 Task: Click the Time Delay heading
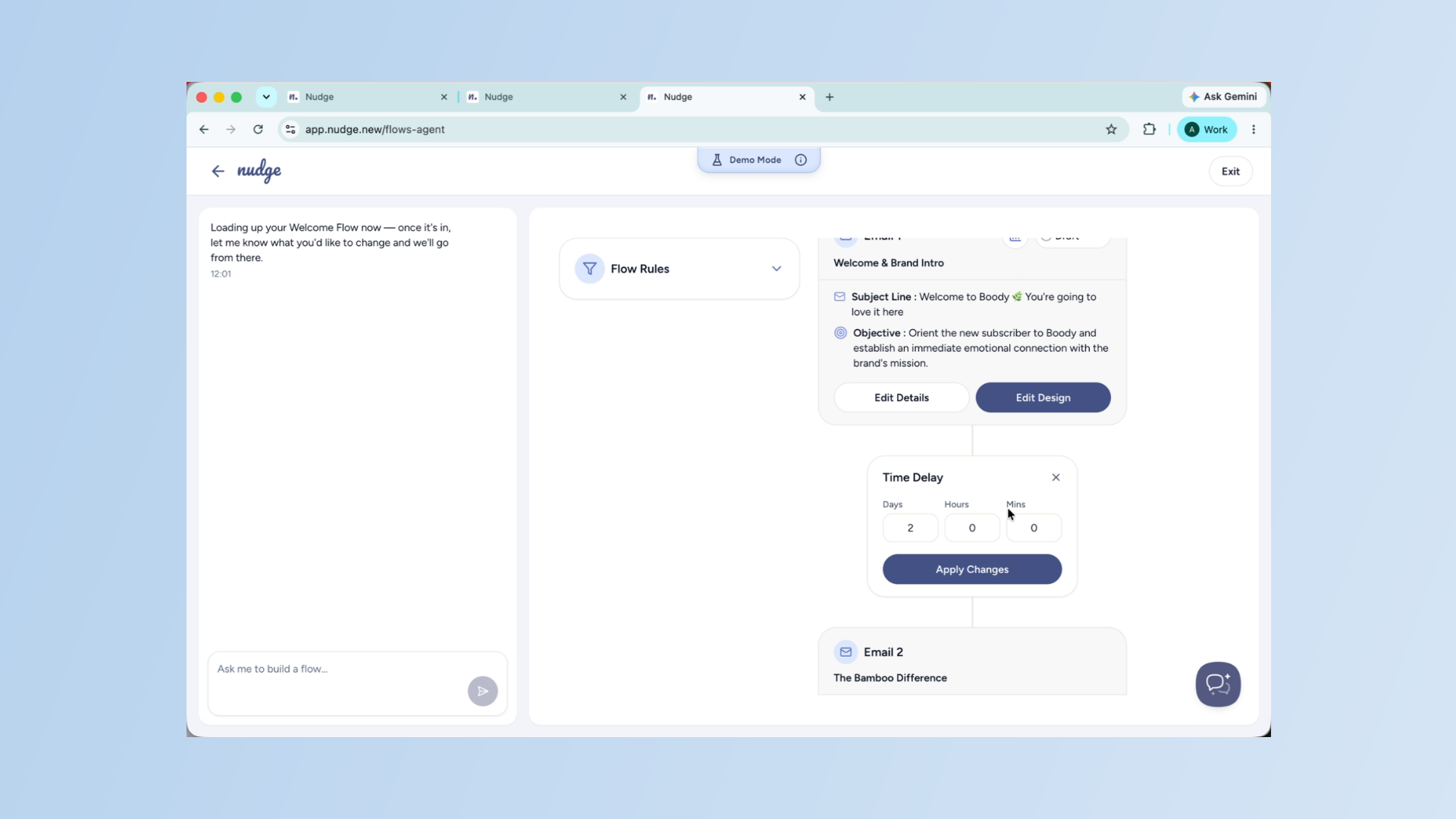(x=912, y=477)
